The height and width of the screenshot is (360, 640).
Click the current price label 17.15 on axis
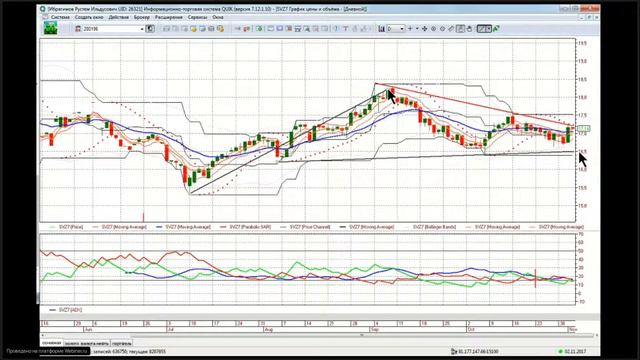(x=584, y=129)
